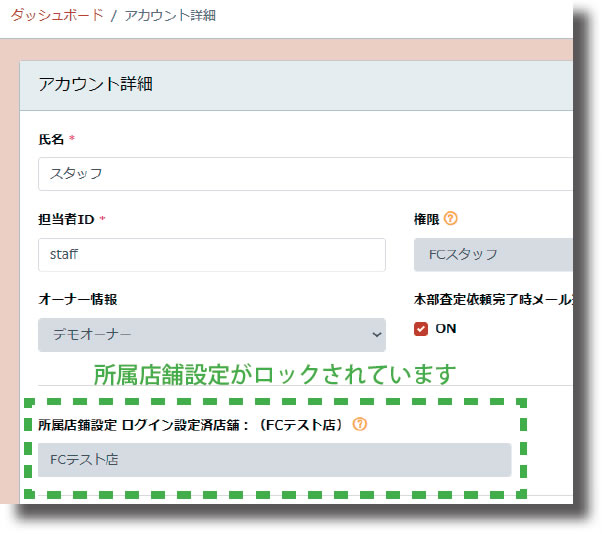The image size is (602, 534).
Task: Click the green 所属店舗設定がロックされています annotation
Action: pyautogui.click(x=274, y=375)
